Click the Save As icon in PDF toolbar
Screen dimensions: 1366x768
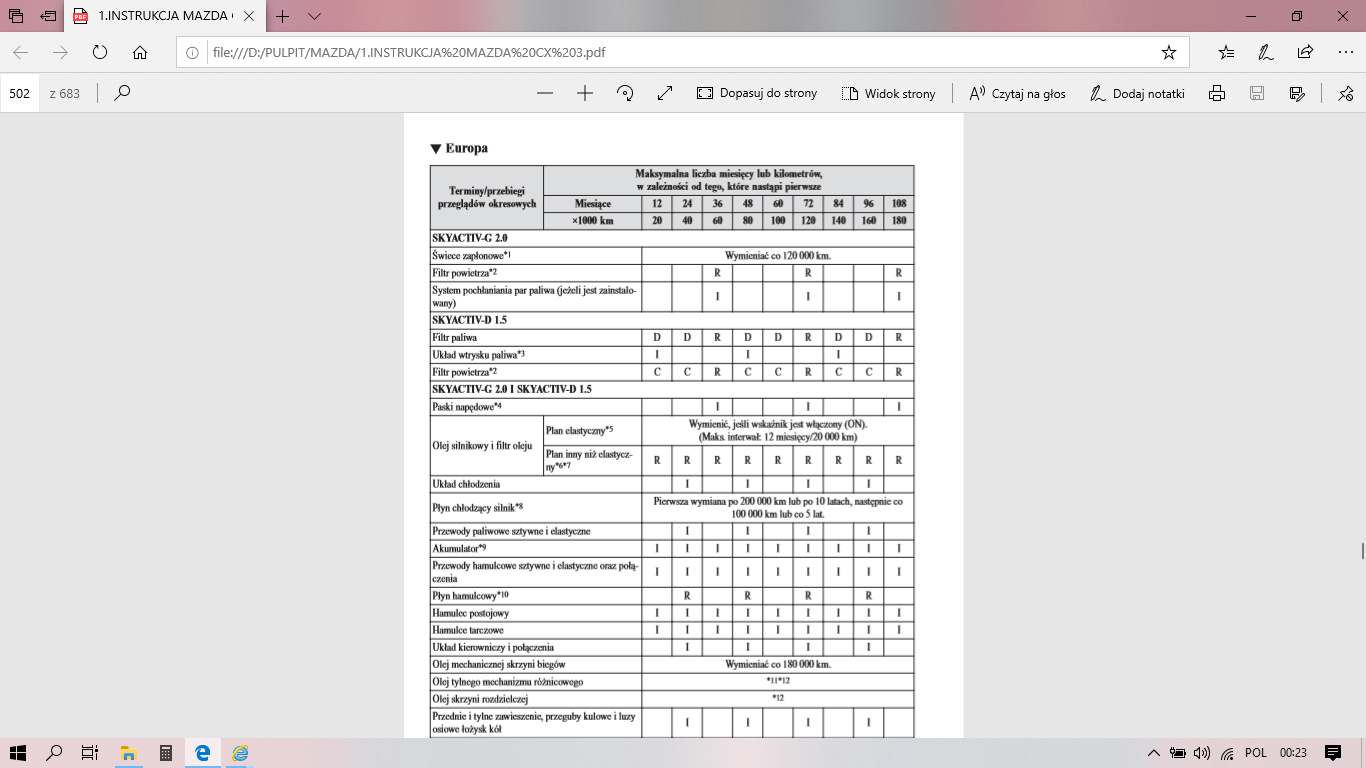tap(1297, 93)
